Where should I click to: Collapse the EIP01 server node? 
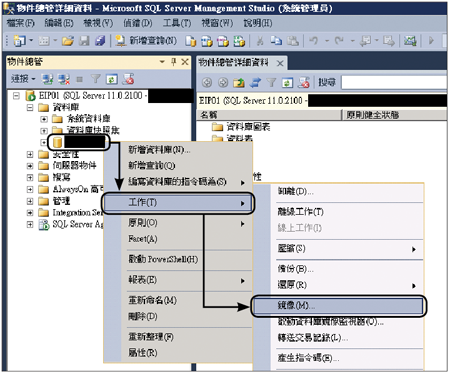(16, 96)
